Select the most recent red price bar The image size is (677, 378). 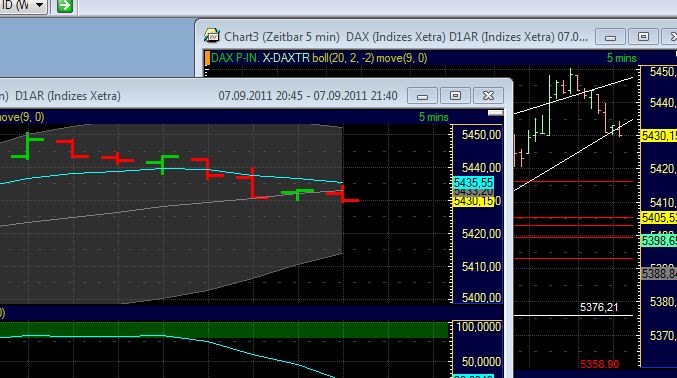343,194
